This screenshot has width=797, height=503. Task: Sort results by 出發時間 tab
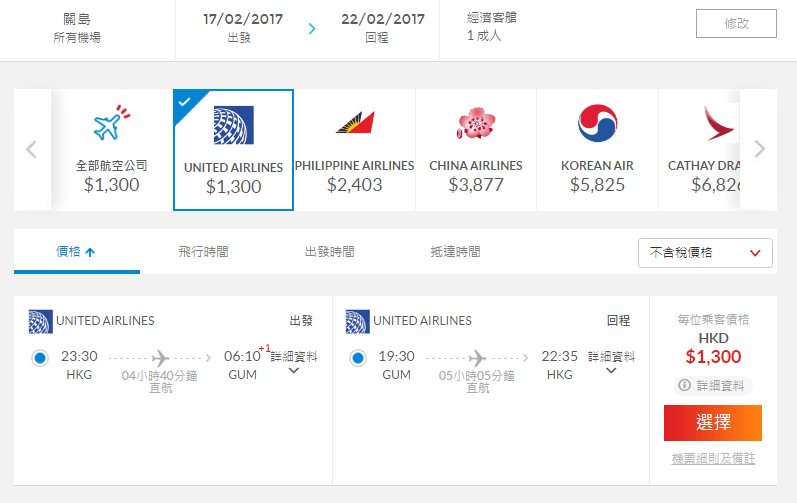[x=329, y=252]
